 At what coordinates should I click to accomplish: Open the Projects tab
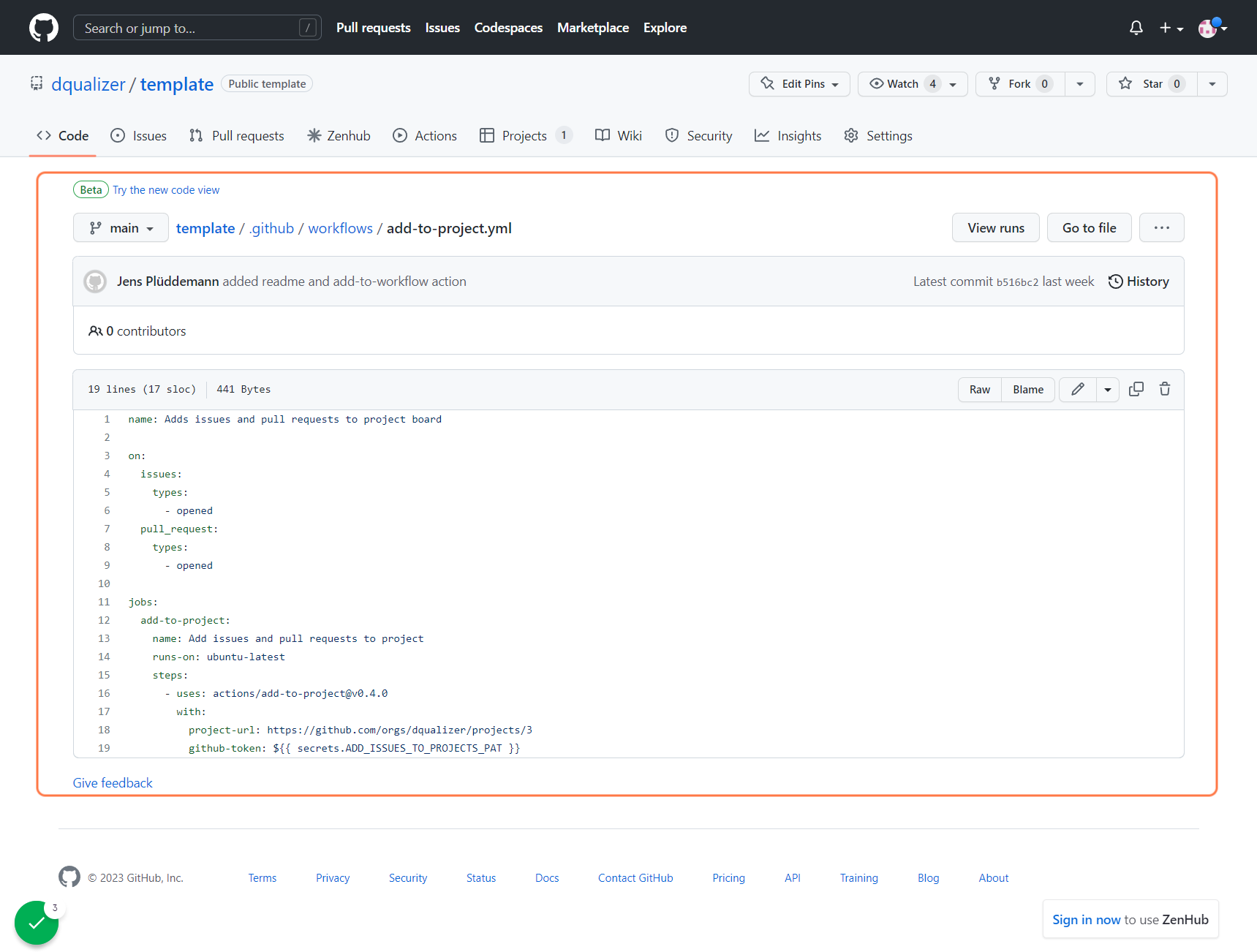click(x=525, y=136)
